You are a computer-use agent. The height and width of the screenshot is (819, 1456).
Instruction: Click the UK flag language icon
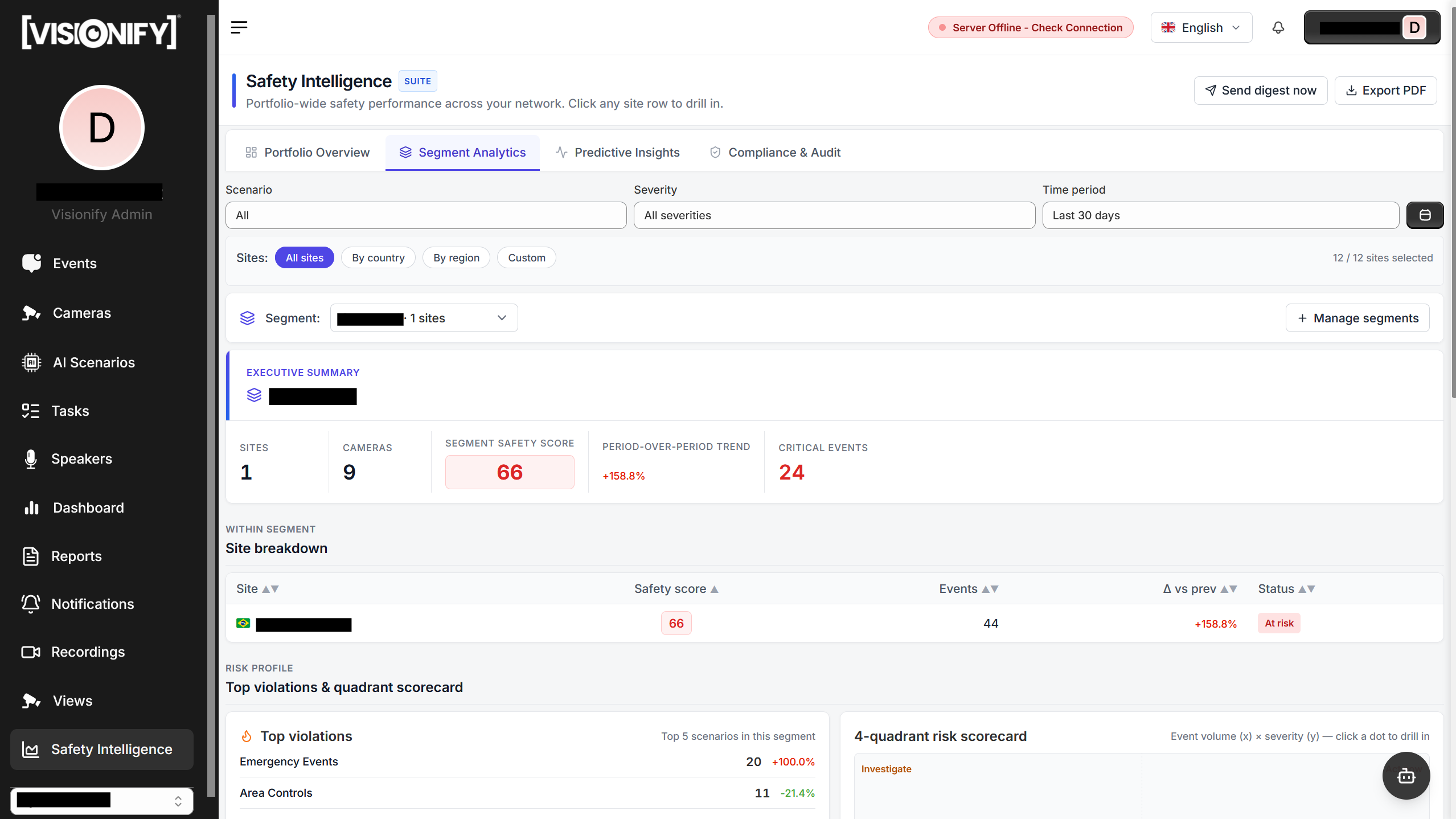1168,27
